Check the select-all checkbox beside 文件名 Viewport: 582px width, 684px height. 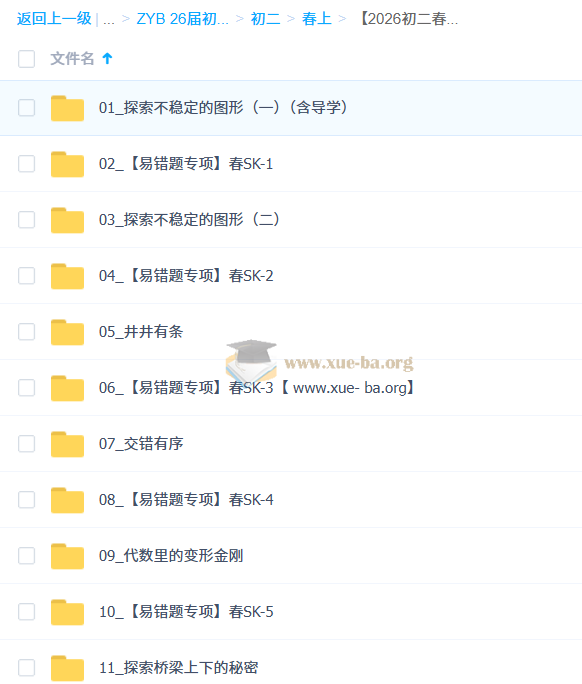tap(27, 59)
